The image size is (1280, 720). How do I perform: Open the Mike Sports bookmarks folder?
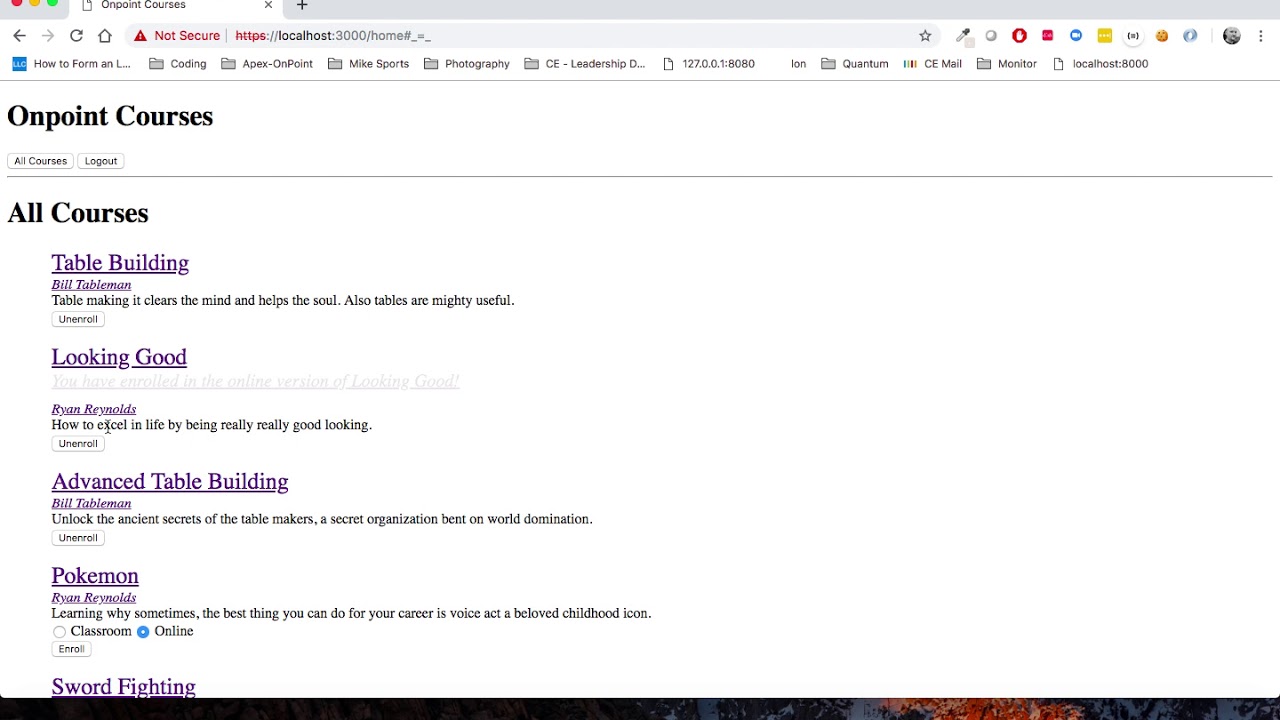click(x=368, y=64)
